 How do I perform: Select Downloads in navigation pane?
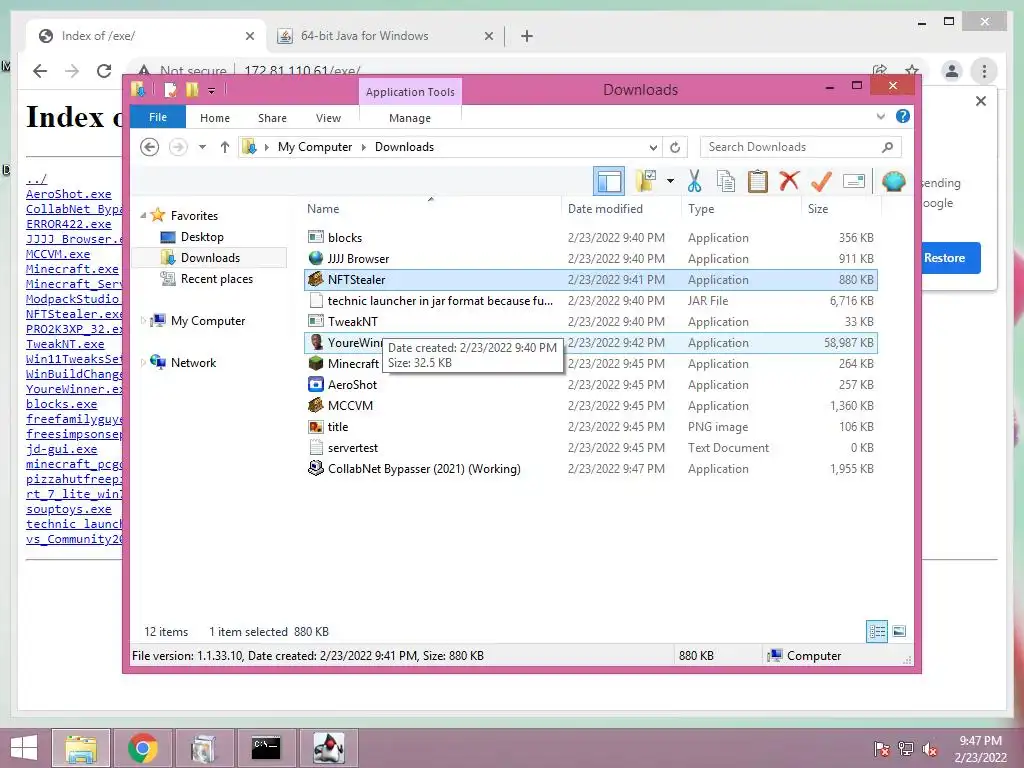click(210, 257)
